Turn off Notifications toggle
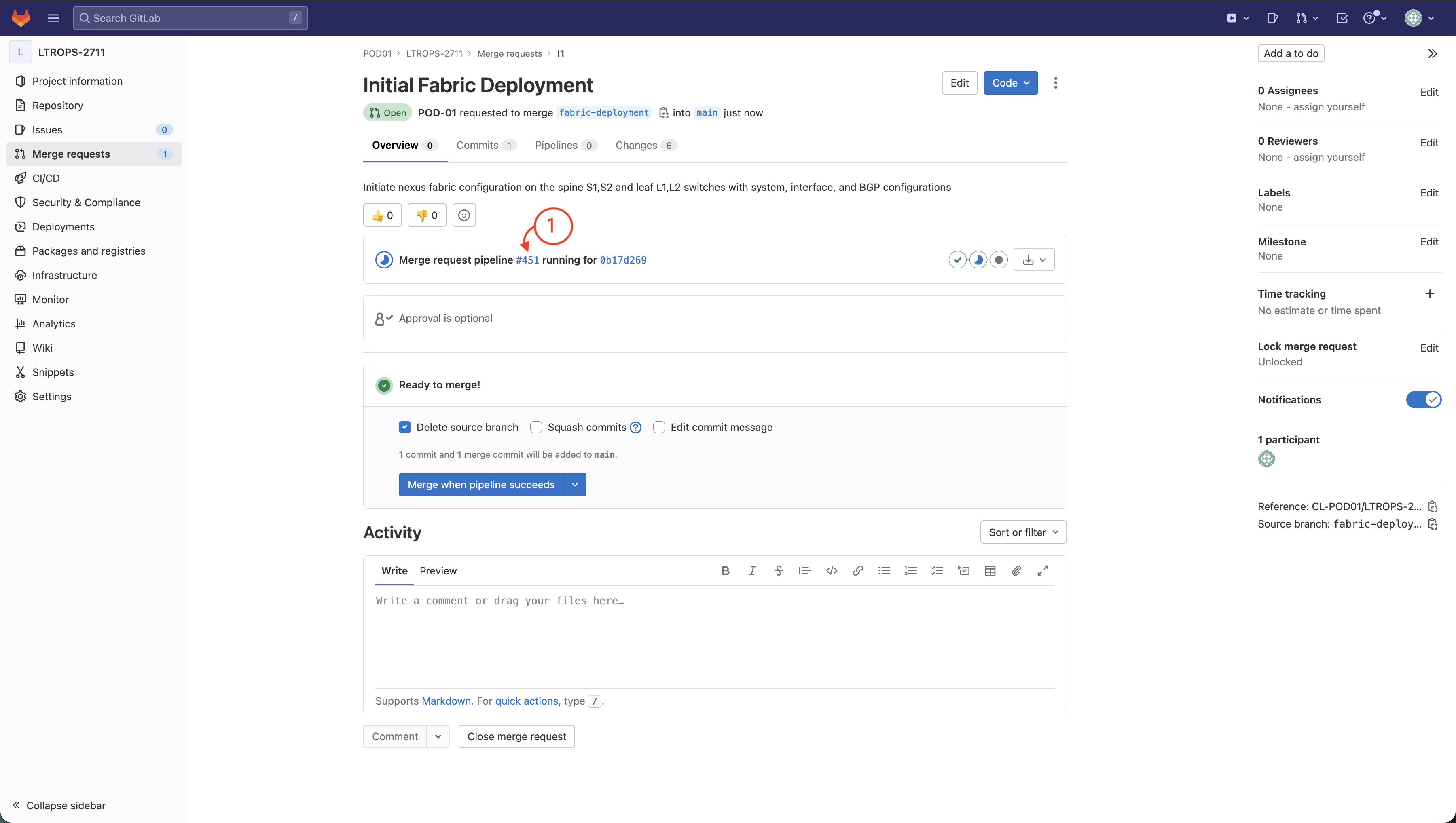Image resolution: width=1456 pixels, height=823 pixels. tap(1423, 400)
